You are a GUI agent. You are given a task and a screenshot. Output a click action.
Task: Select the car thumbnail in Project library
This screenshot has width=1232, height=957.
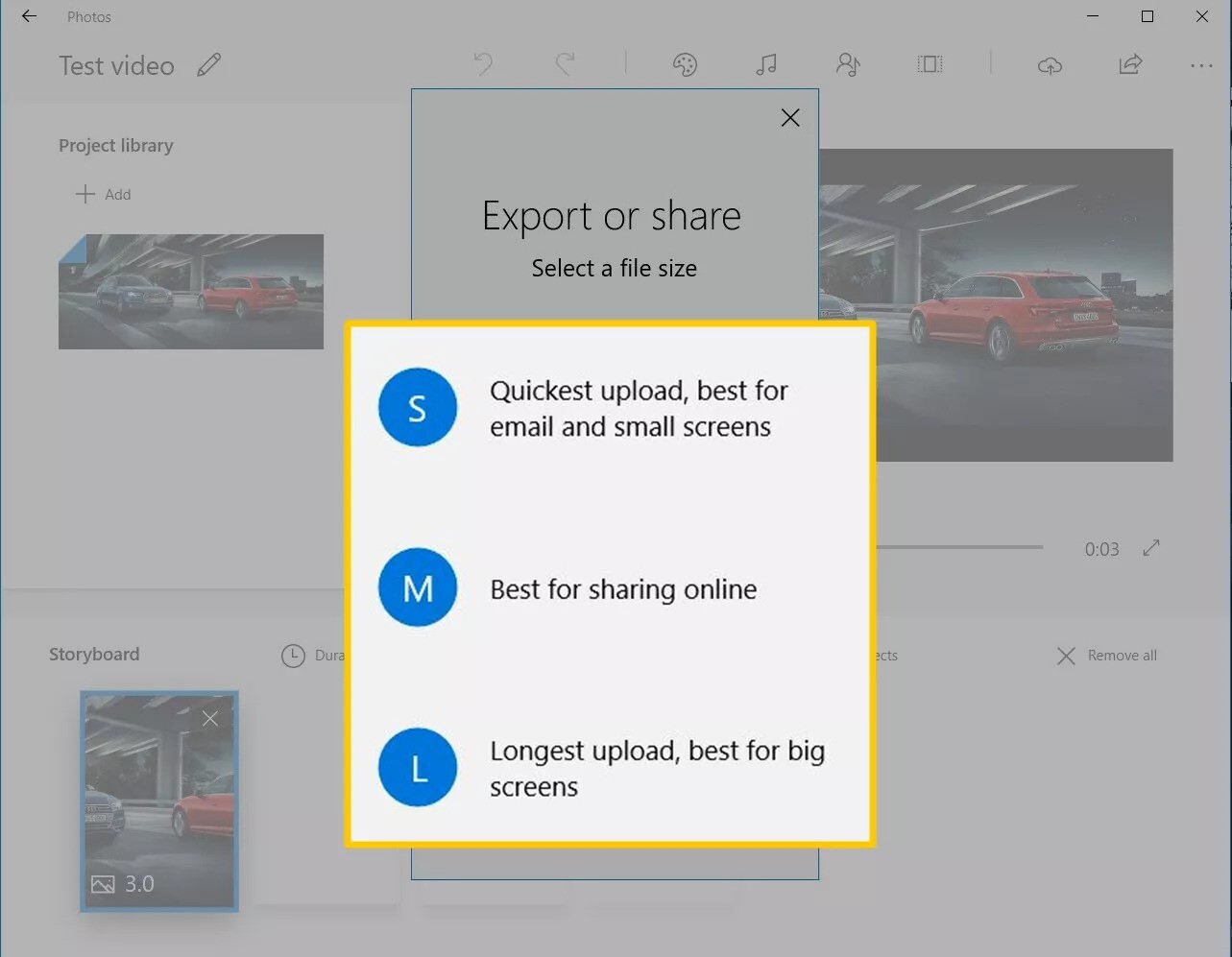click(x=191, y=292)
